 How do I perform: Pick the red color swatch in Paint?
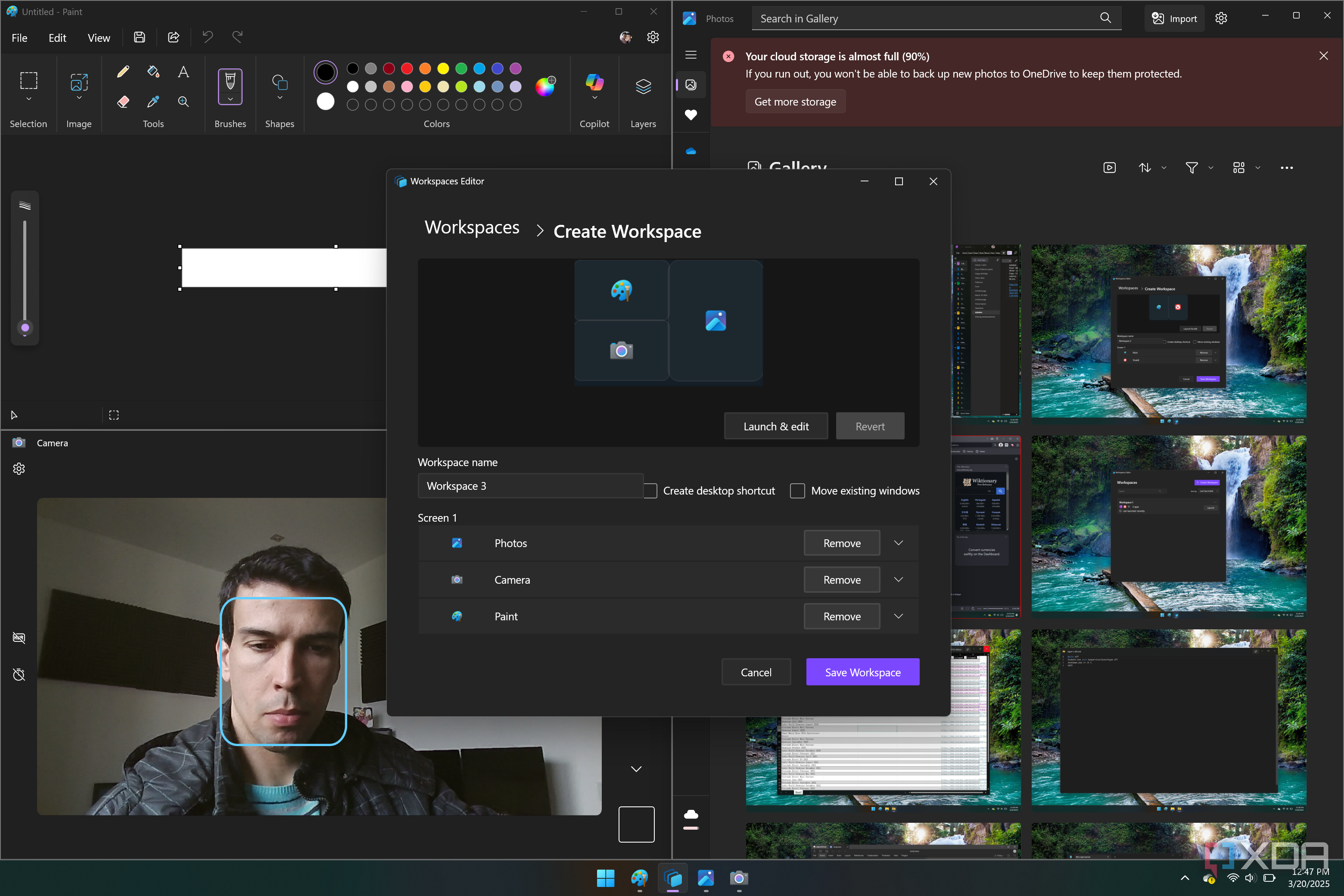(x=407, y=68)
